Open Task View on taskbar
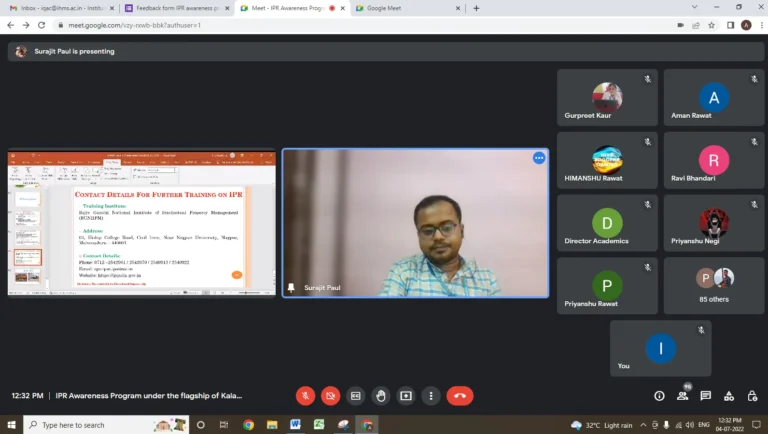Viewport: 768px width, 434px height. pos(224,425)
